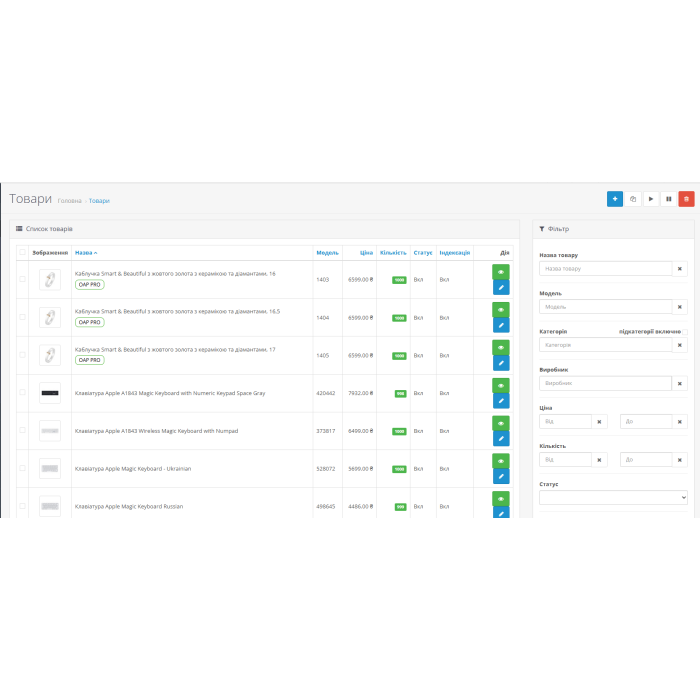Select the Apple Magic Keyboard - Ukrainian name
This screenshot has width=700, height=700.
[x=133, y=469]
